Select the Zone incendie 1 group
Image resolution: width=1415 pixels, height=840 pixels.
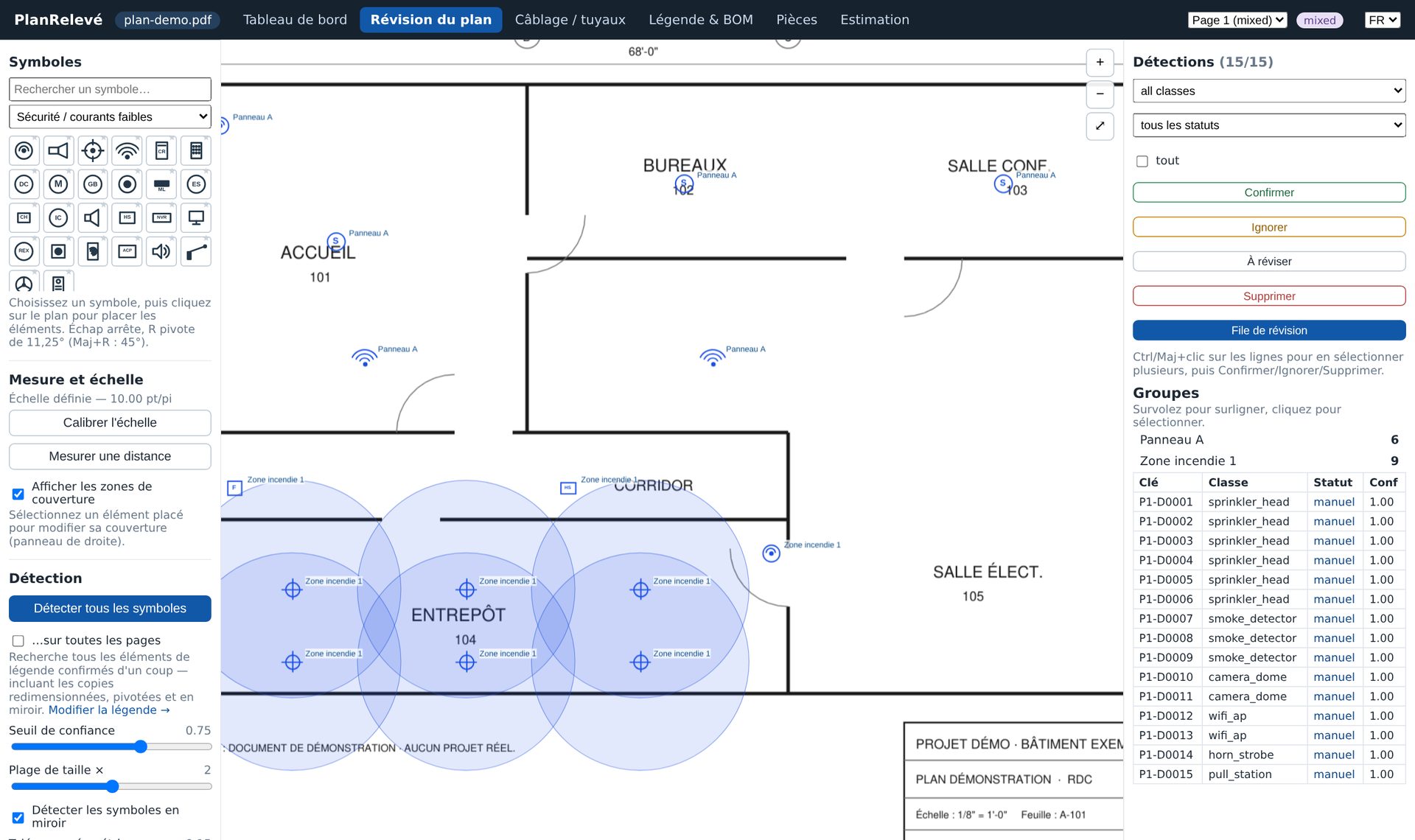click(1269, 461)
